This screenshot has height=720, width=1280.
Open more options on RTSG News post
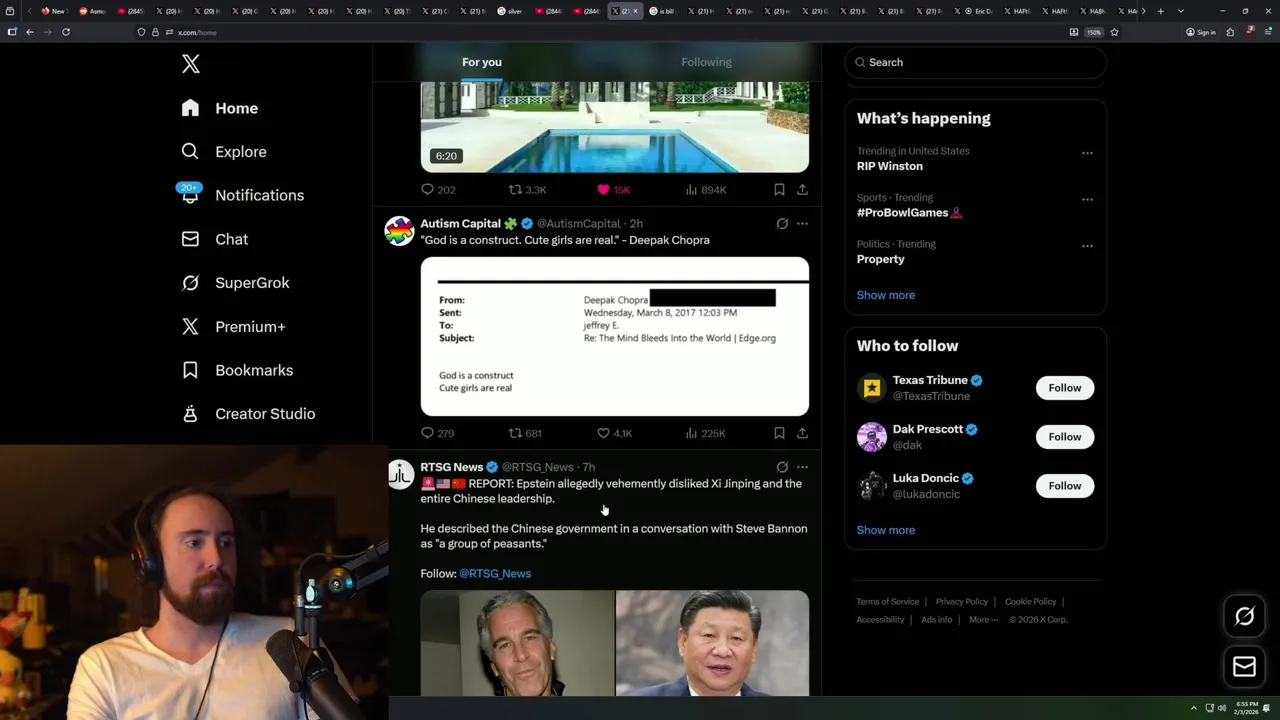coord(802,467)
